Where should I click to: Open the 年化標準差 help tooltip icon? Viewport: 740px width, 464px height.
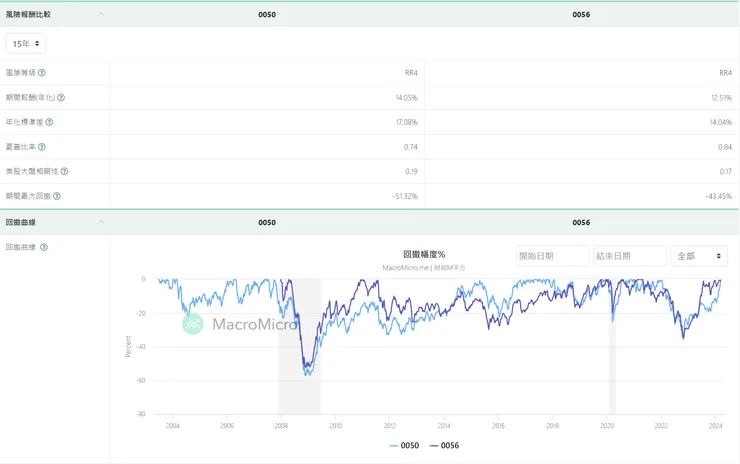pos(49,122)
